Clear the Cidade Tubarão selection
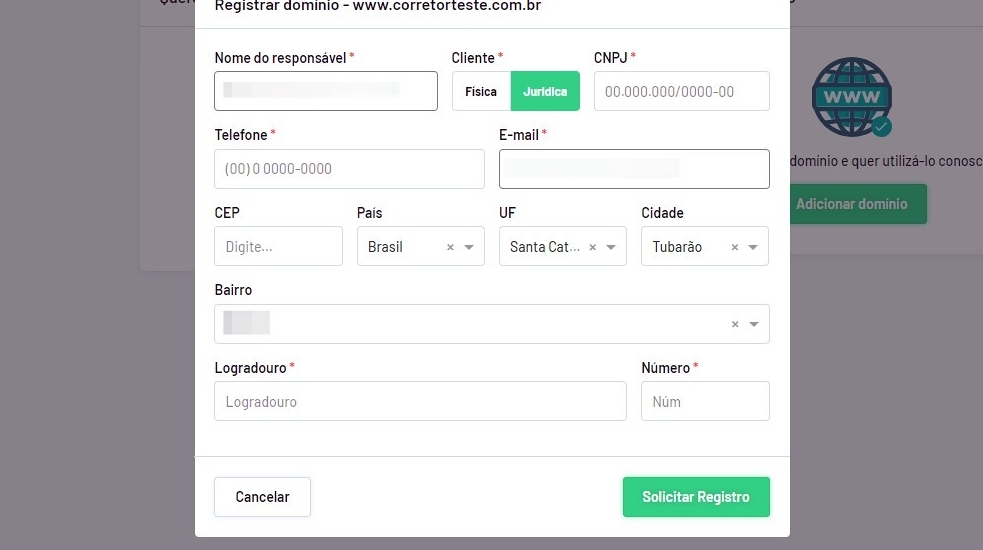983x550 pixels. pyautogui.click(x=735, y=247)
